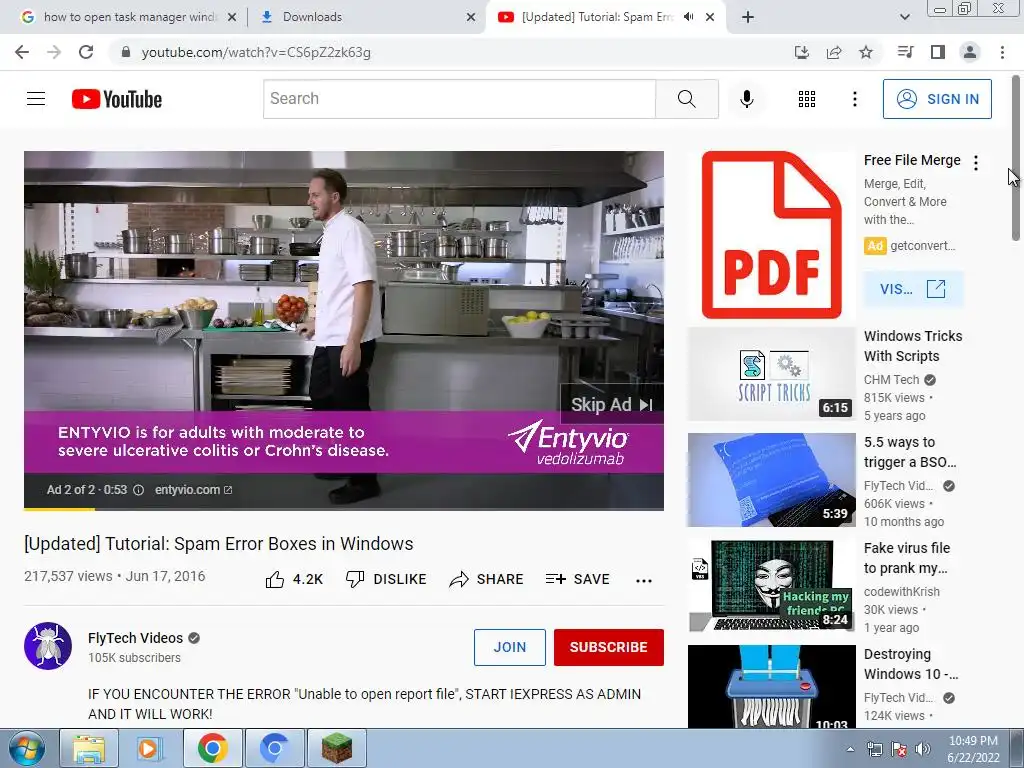The image size is (1024, 768).
Task: Reload the page
Action: [x=86, y=52]
